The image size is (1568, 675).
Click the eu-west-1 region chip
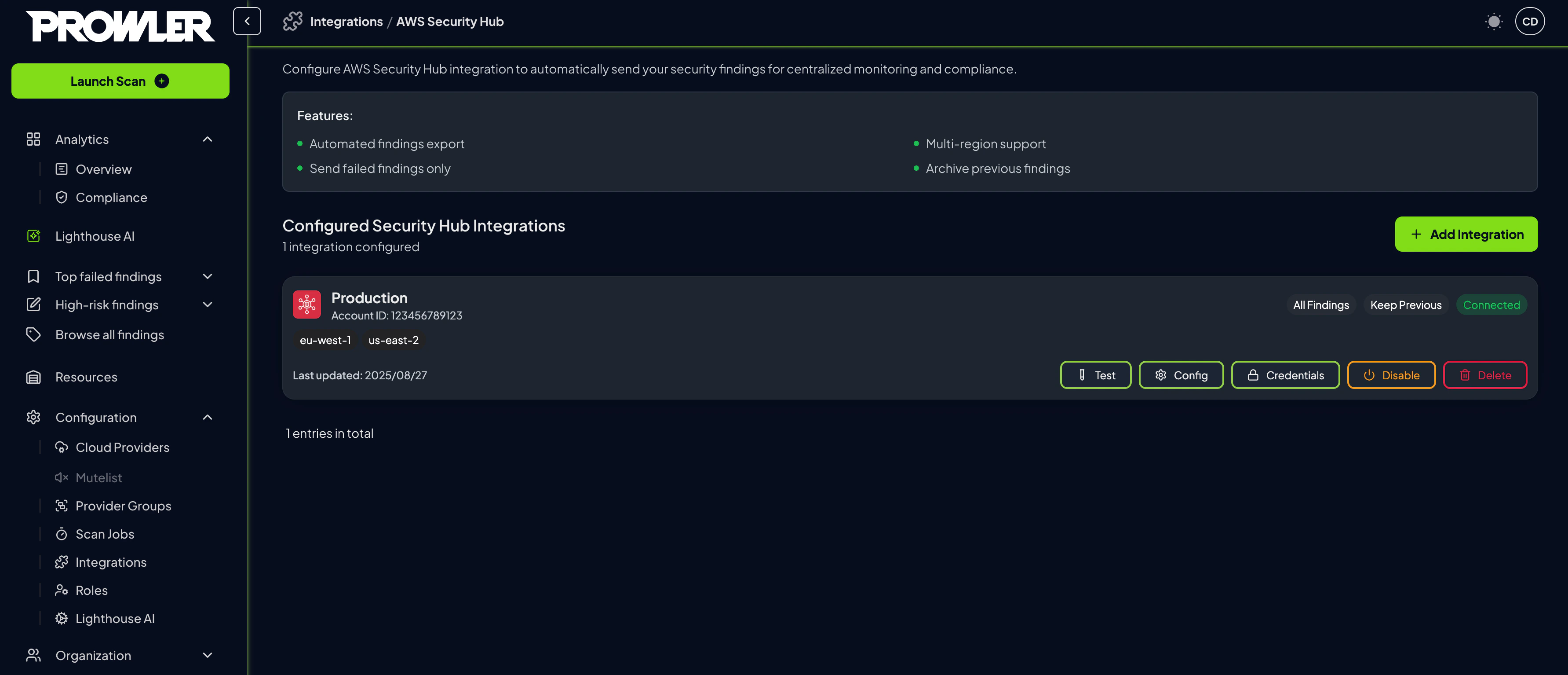325,341
